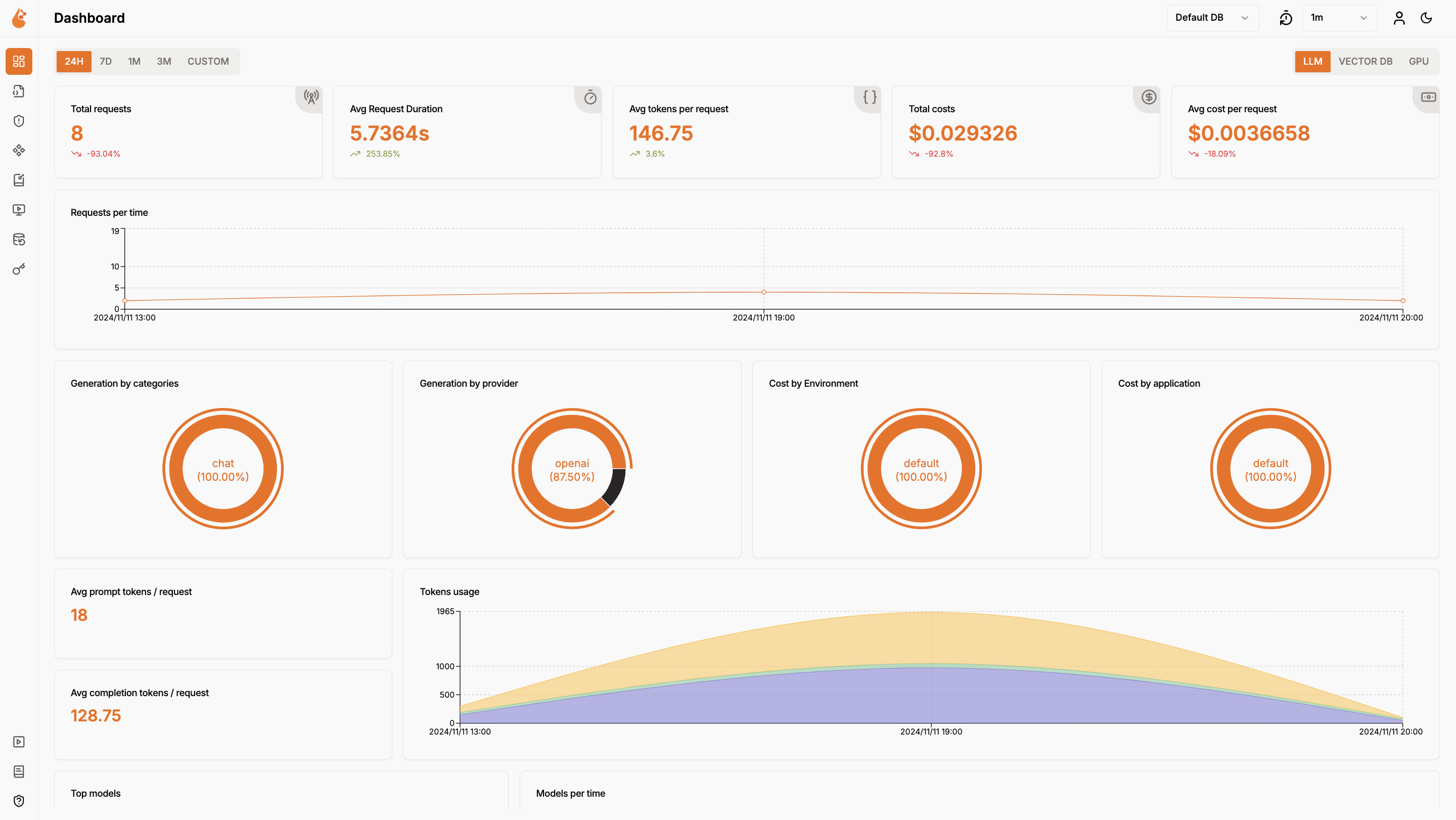This screenshot has height=820, width=1456.
Task: Select the 7D time range tab
Action: point(105,61)
